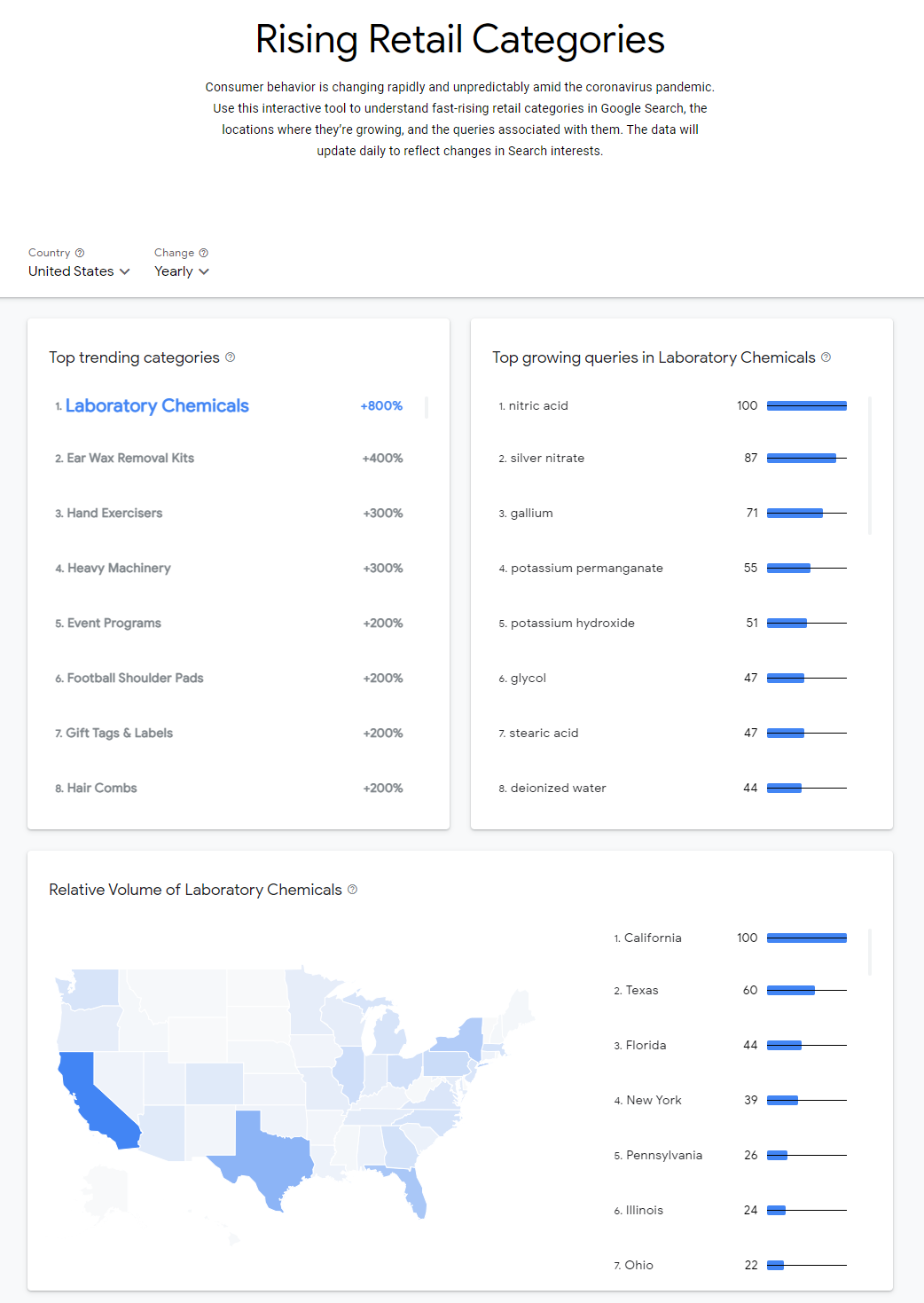Open help for Top growing queries panel
This screenshot has width=924, height=1303.
tap(826, 357)
